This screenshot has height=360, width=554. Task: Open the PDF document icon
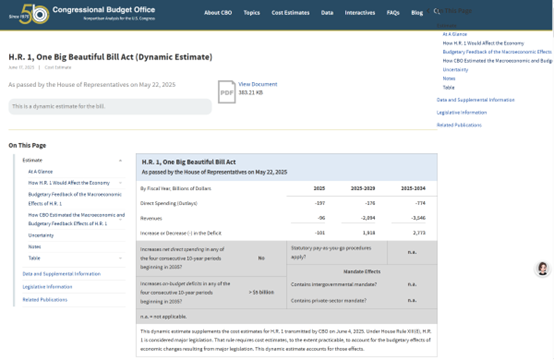[x=226, y=92]
